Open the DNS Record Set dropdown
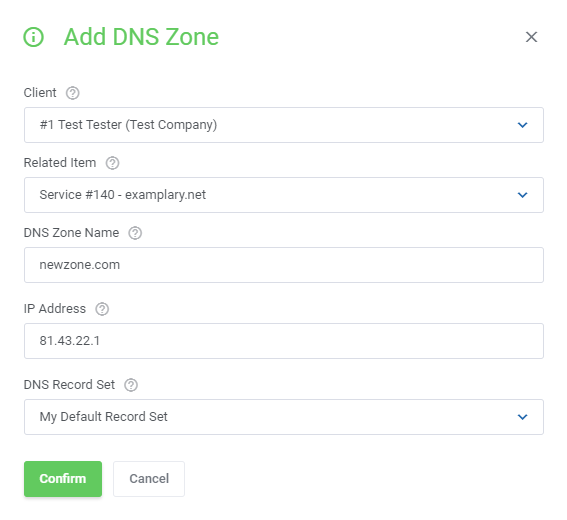 (284, 417)
